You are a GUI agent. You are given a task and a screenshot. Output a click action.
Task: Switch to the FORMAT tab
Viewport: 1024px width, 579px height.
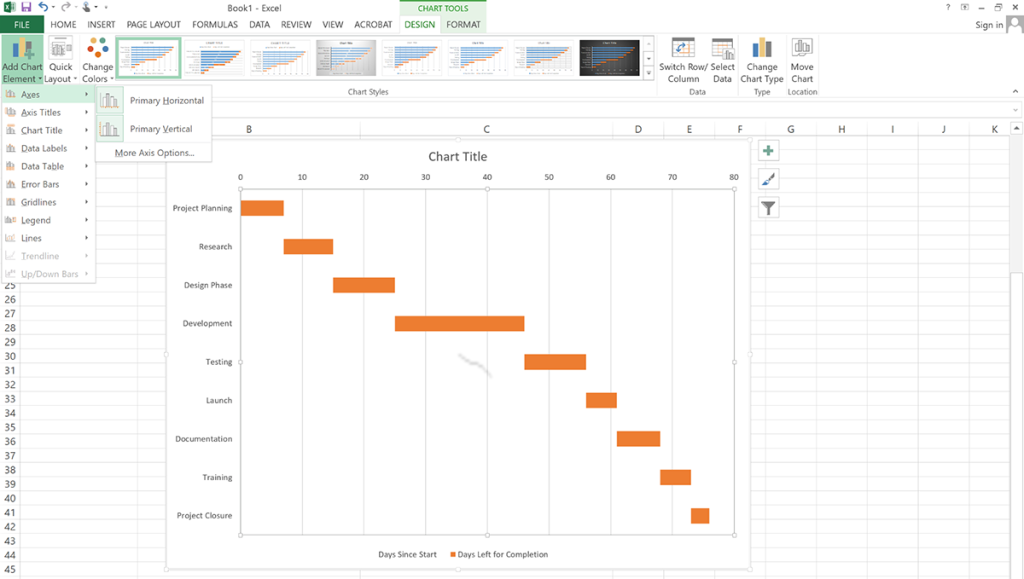[463, 24]
